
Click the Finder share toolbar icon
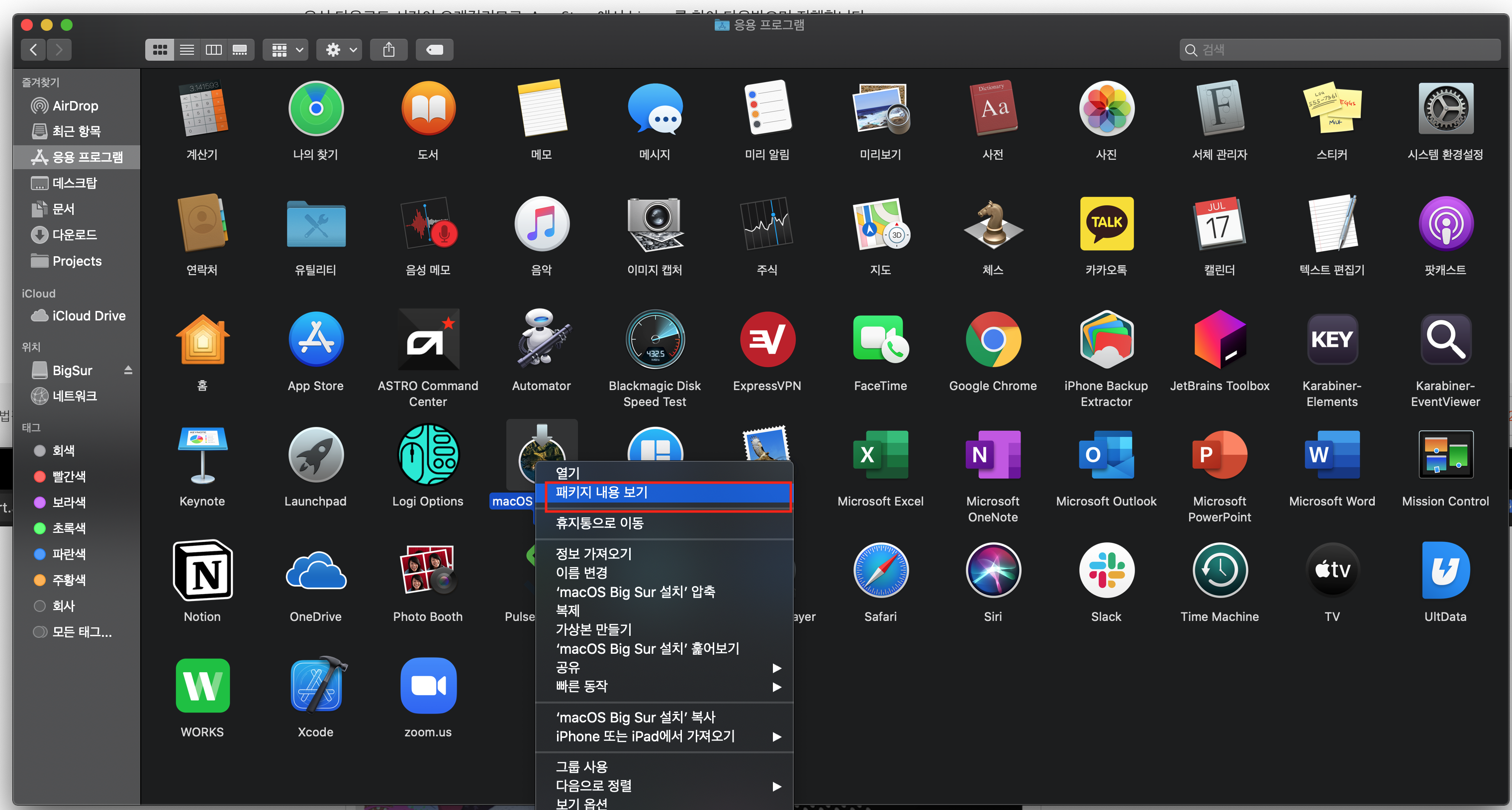coord(388,50)
